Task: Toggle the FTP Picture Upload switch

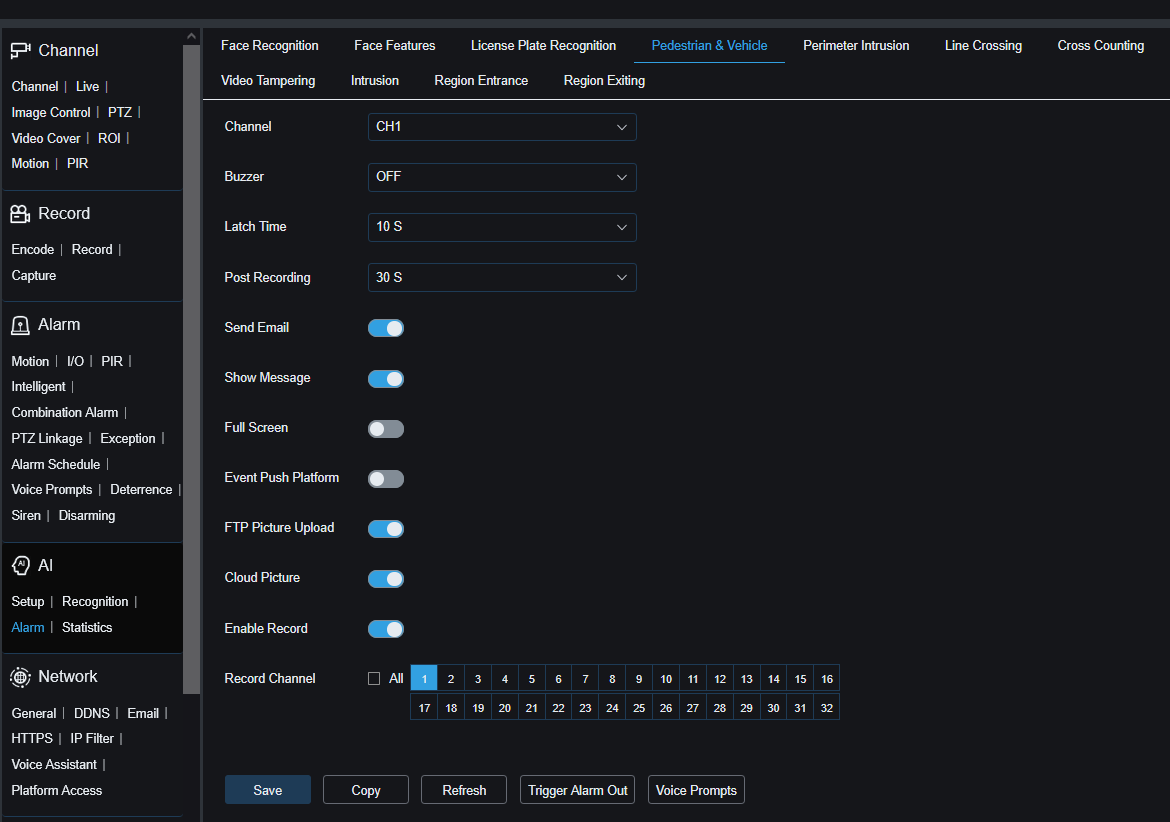Action: click(386, 529)
